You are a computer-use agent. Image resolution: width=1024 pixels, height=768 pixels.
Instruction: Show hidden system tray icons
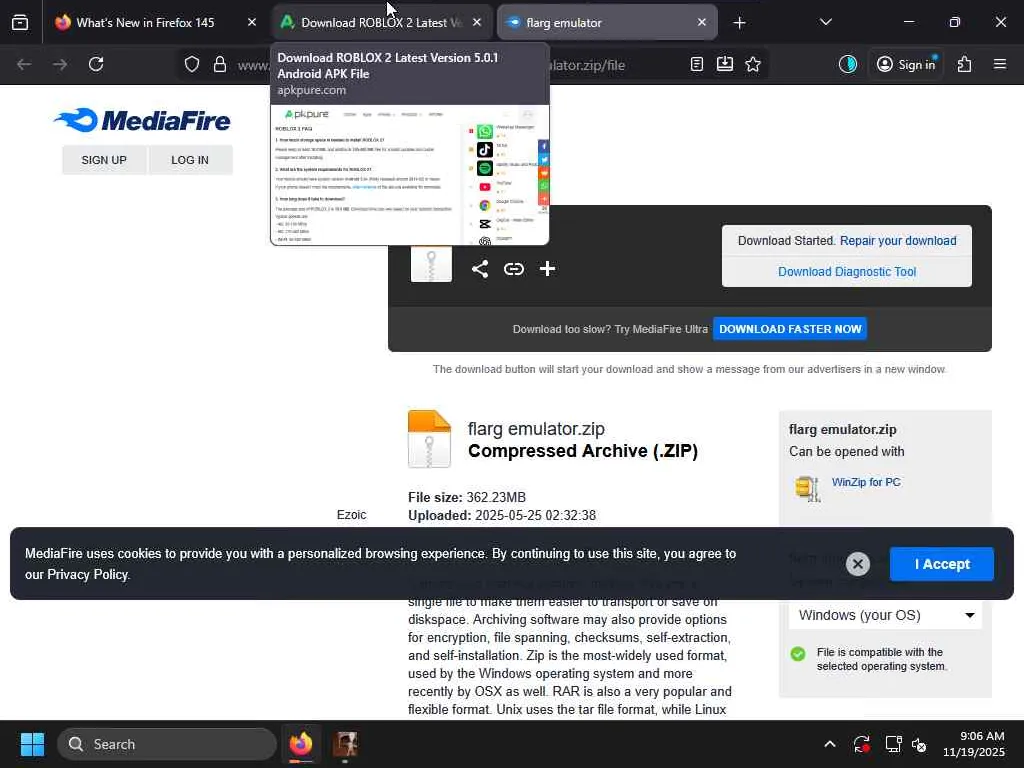[829, 744]
